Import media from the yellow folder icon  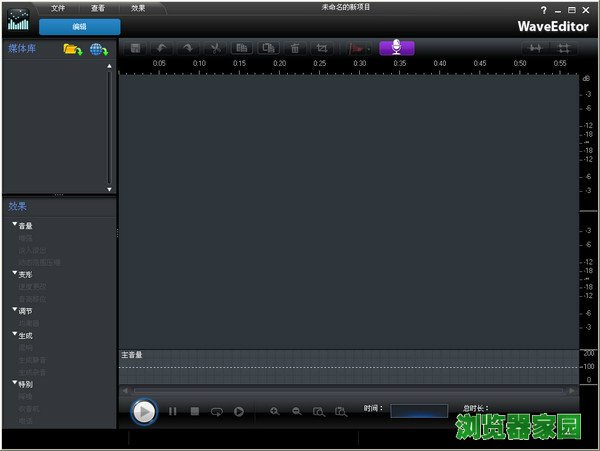click(x=72, y=49)
